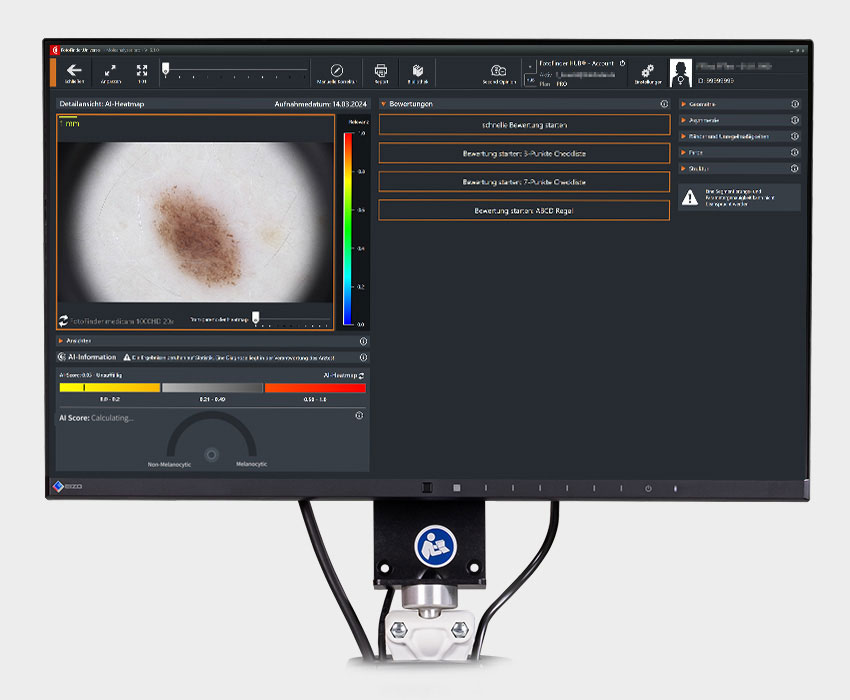This screenshot has height=700, width=850.
Task: Click the camera swap icon under image
Action: tap(63, 321)
